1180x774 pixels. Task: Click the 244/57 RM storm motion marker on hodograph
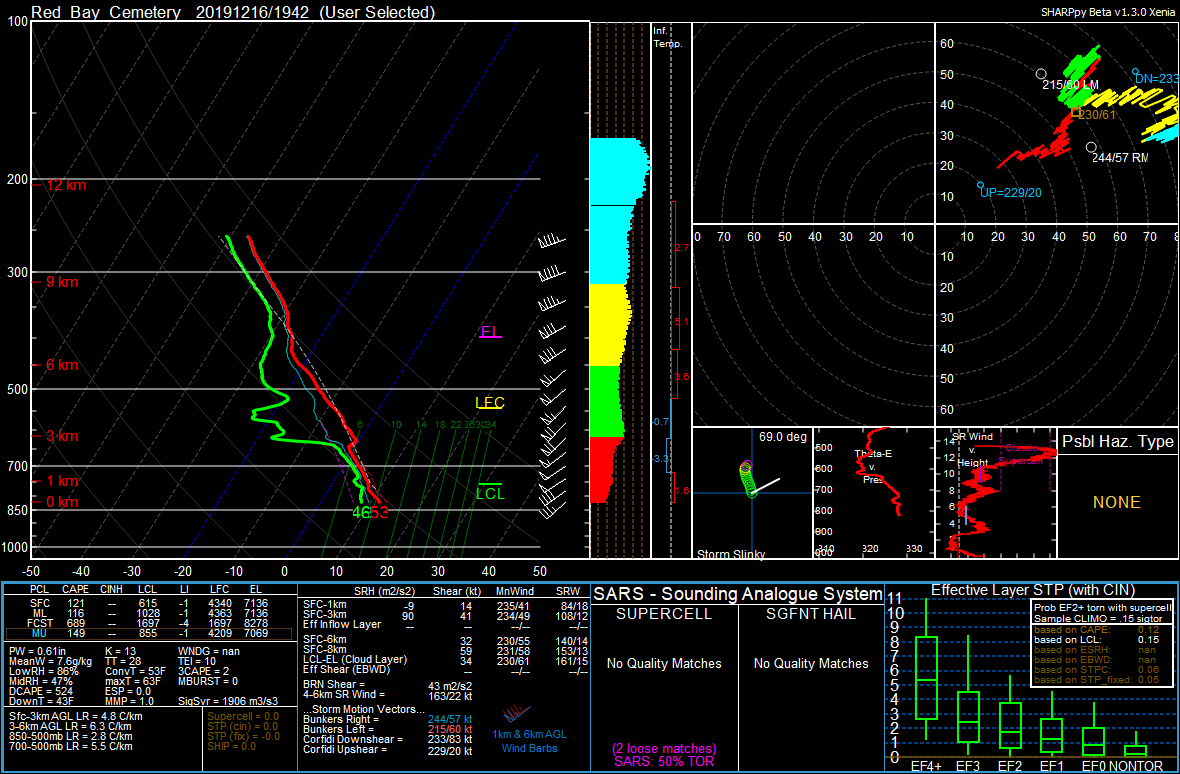click(1091, 147)
